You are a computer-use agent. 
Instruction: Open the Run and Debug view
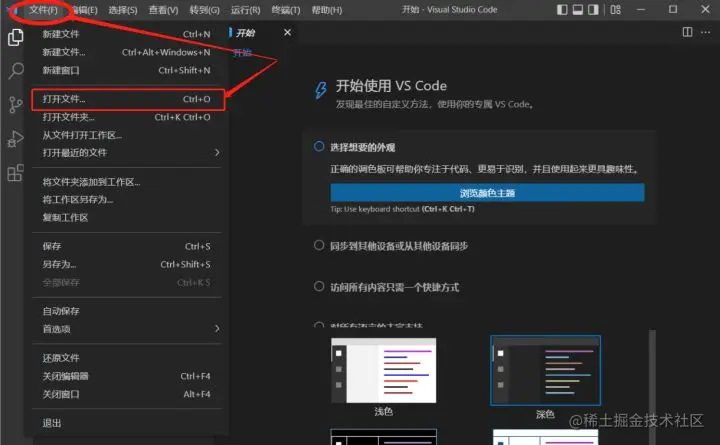pyautogui.click(x=15, y=139)
